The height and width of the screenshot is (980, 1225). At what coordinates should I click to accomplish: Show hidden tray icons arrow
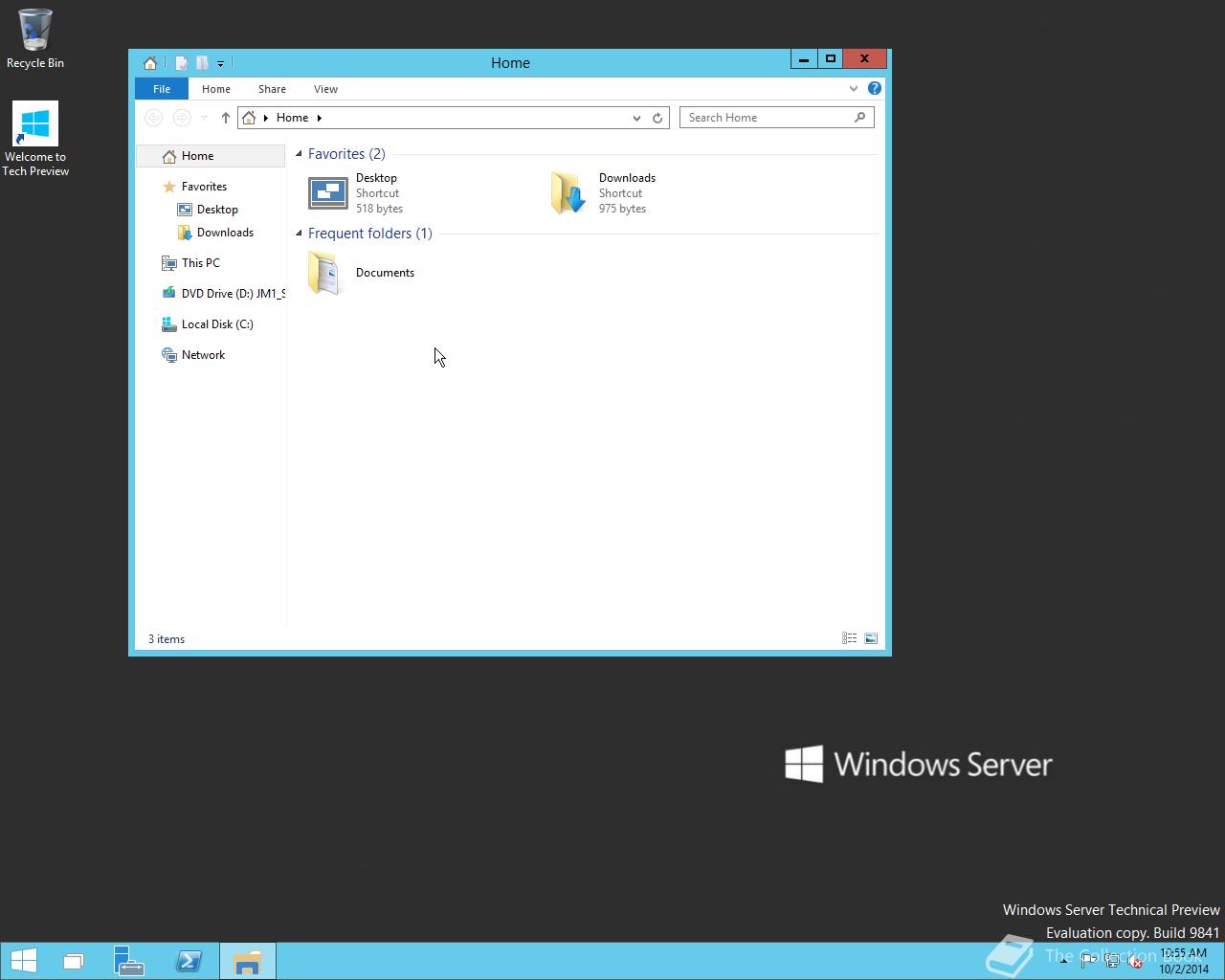click(x=1064, y=961)
